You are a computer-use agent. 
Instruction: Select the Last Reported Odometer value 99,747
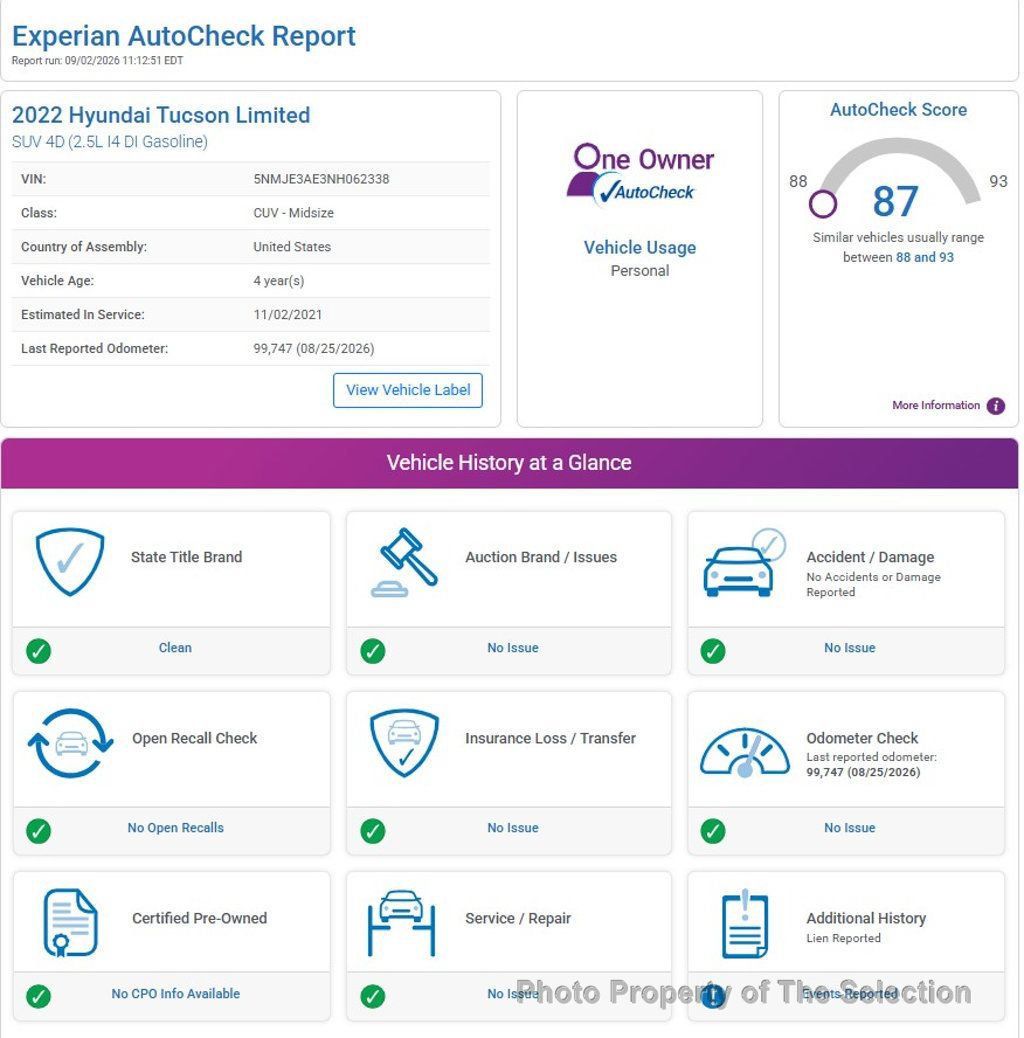(x=314, y=348)
